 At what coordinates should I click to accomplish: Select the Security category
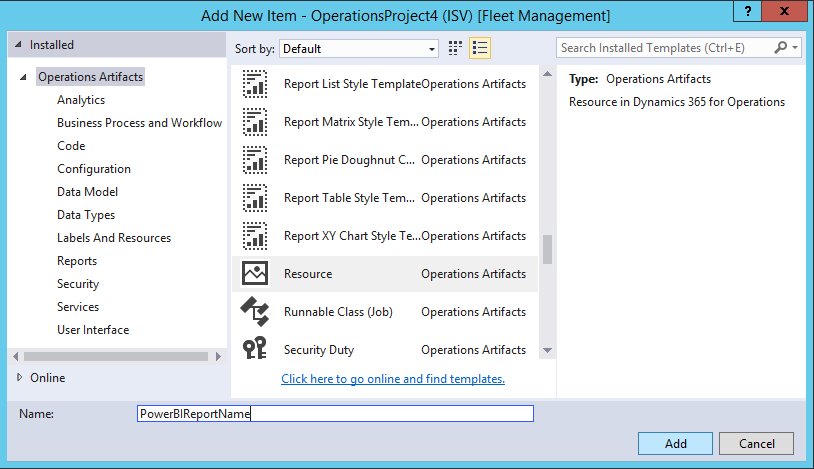pyautogui.click(x=78, y=284)
